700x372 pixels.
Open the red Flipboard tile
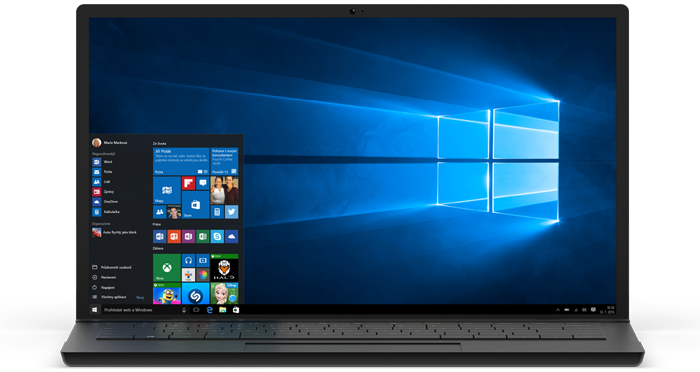tap(188, 183)
